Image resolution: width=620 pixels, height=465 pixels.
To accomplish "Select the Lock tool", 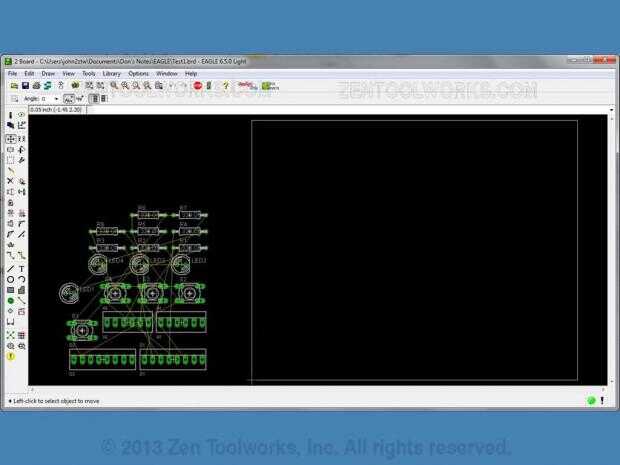I will tap(10, 203).
